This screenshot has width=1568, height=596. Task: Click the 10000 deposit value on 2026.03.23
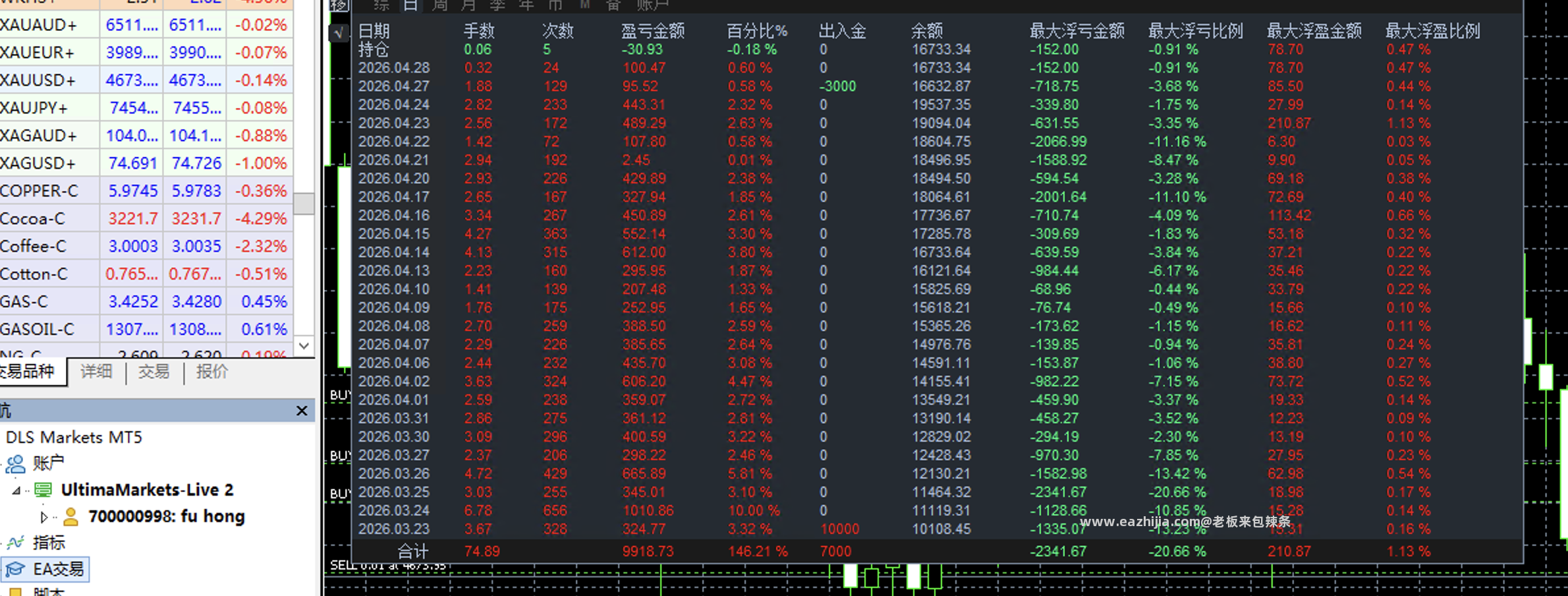click(x=839, y=529)
